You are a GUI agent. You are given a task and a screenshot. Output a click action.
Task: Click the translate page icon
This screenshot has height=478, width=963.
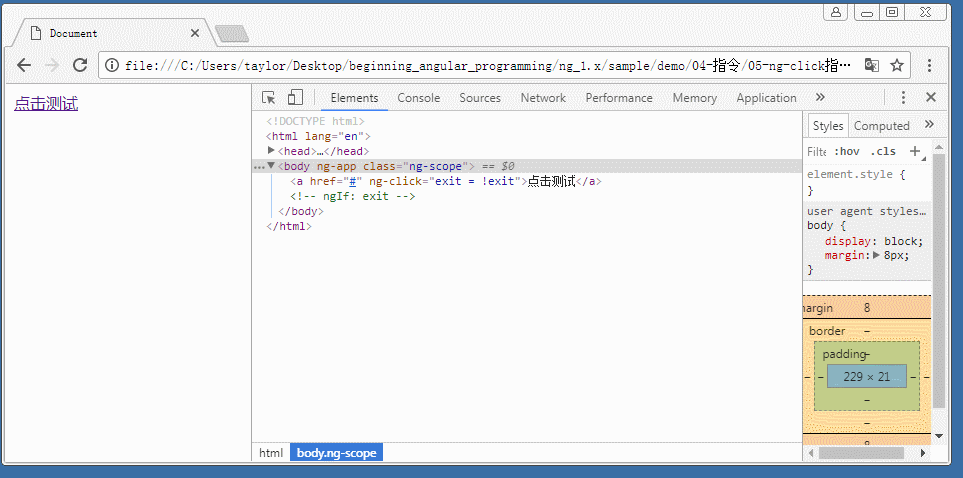click(x=872, y=65)
